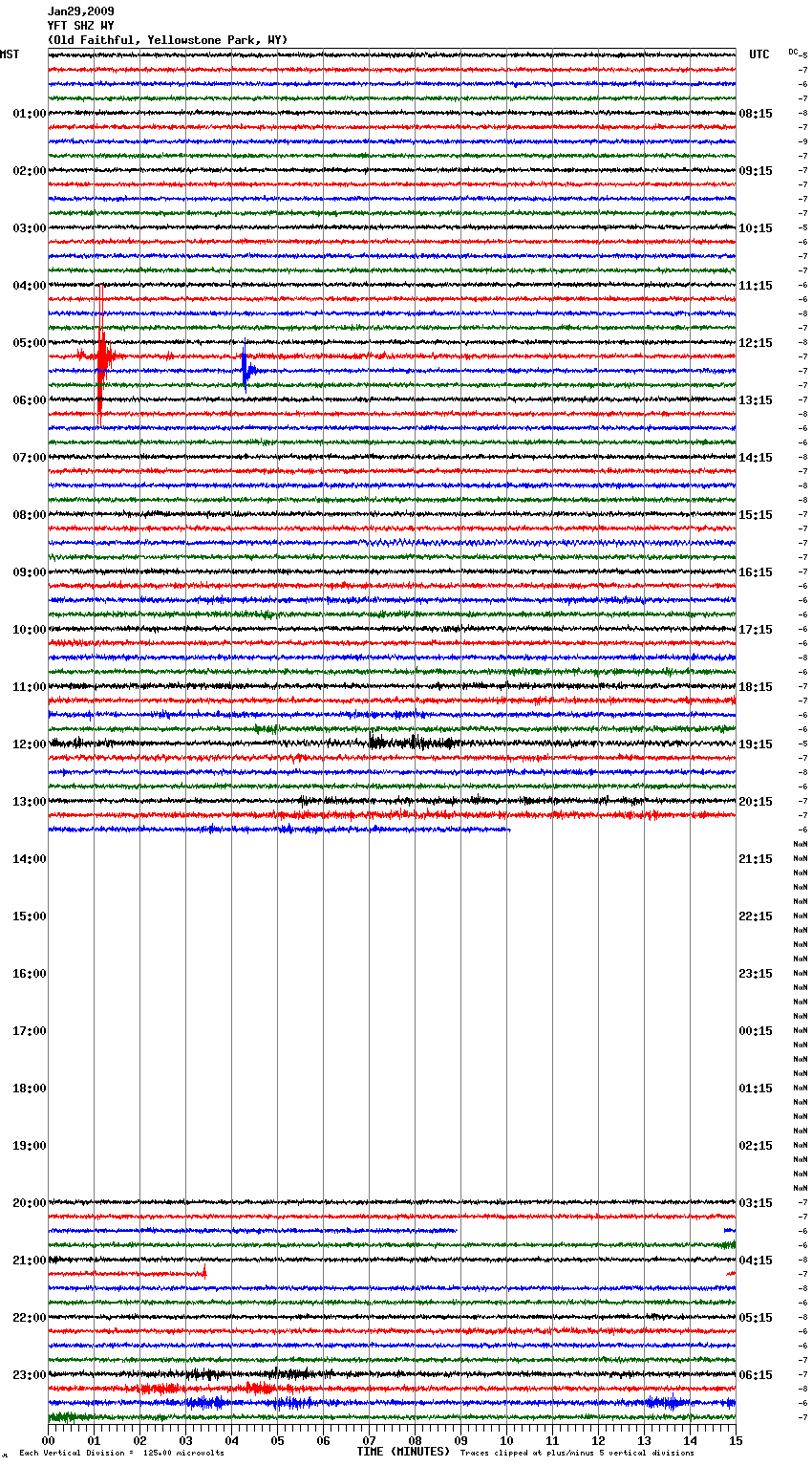The height and width of the screenshot is (1466, 812).
Task: Click the 08:15 UTC time label
Action: 756,114
